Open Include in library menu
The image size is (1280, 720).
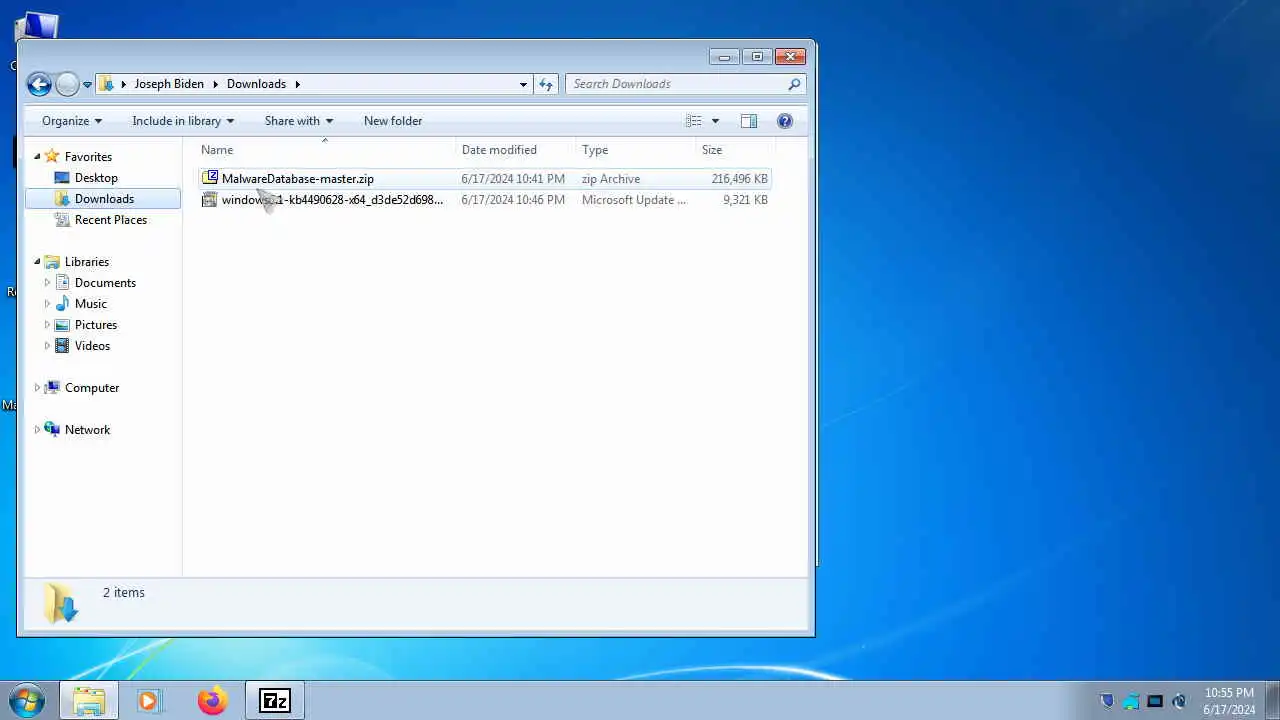pos(183,121)
